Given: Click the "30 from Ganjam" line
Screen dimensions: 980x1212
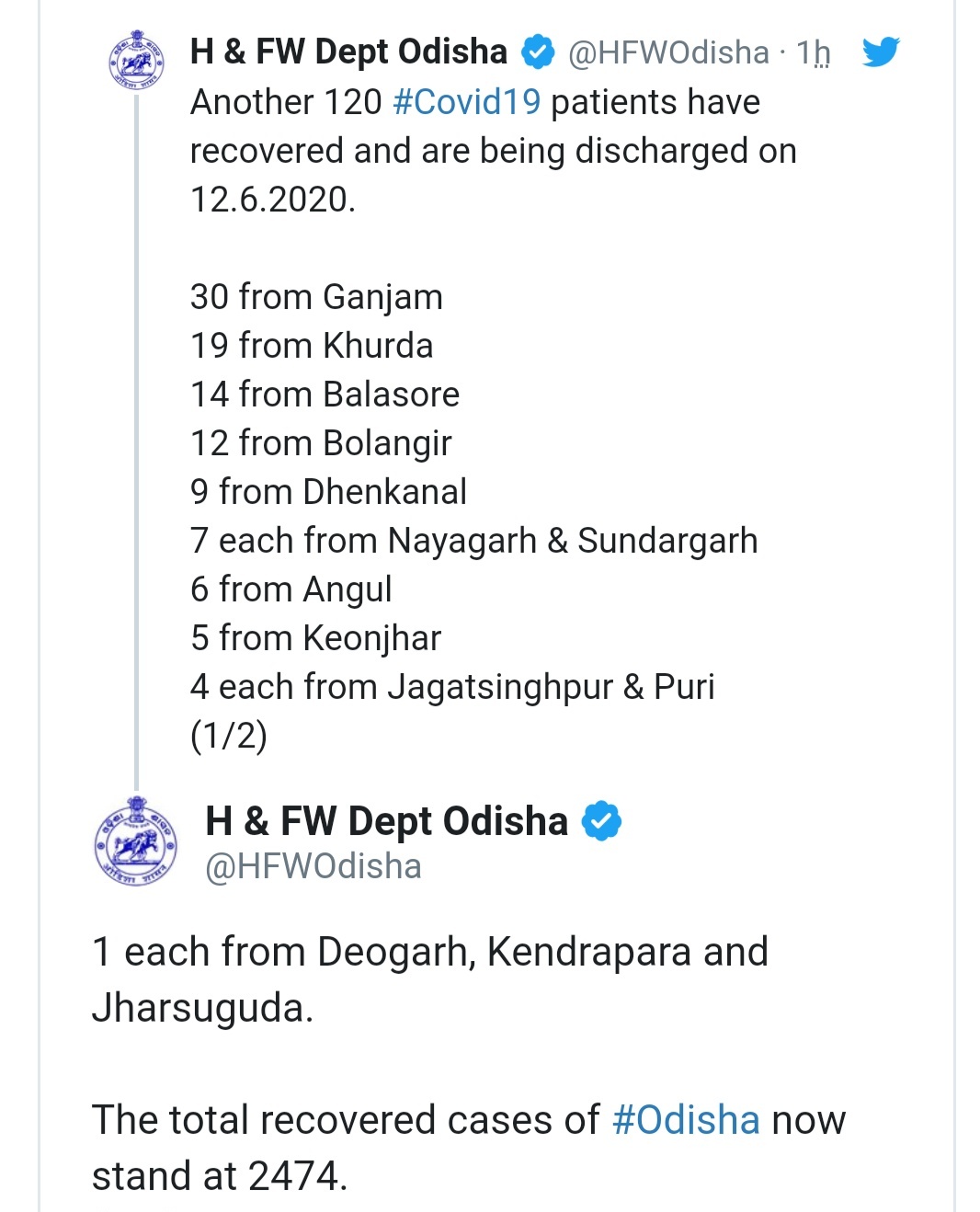Looking at the screenshot, I should [x=316, y=297].
